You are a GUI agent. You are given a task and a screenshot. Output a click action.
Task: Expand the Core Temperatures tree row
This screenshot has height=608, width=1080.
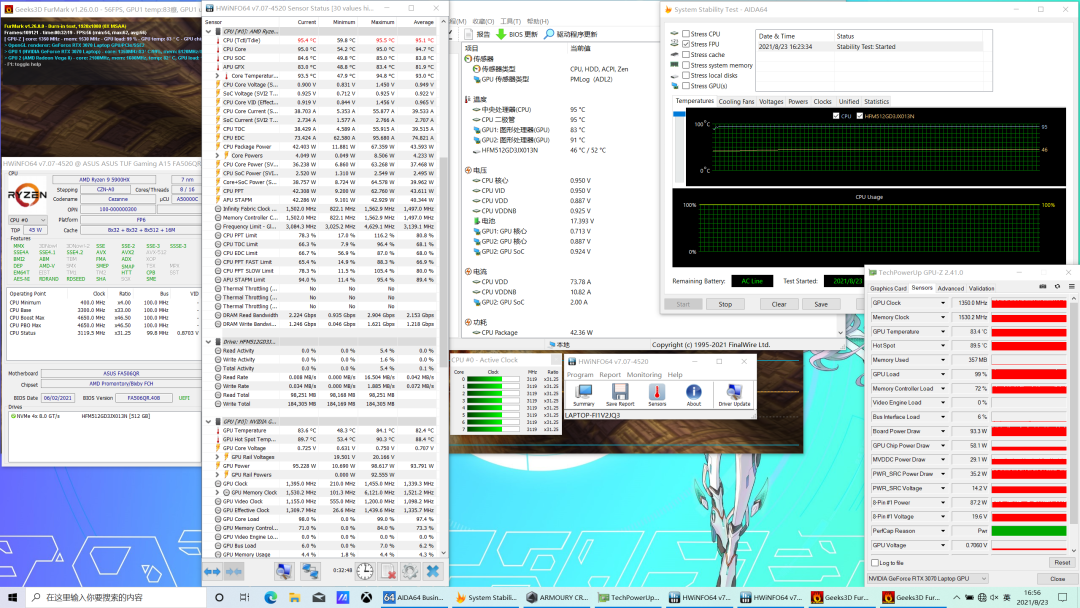(x=217, y=76)
